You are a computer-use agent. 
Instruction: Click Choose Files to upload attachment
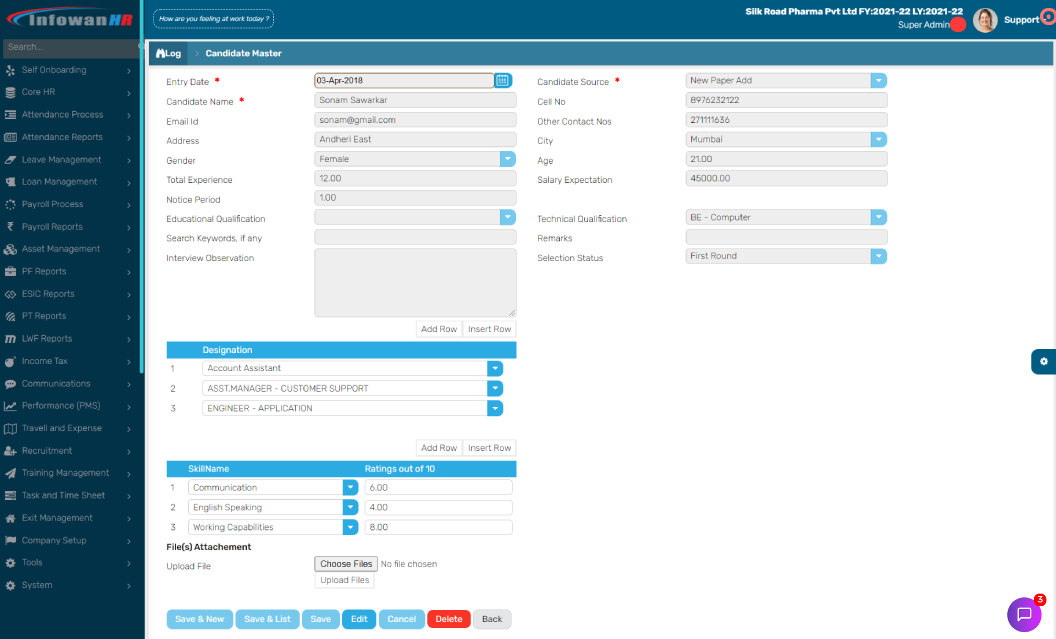tap(346, 564)
